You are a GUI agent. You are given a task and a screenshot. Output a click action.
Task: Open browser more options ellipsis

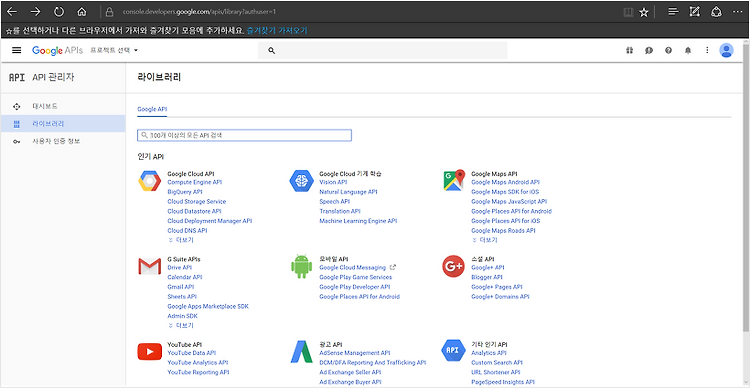[x=738, y=12]
